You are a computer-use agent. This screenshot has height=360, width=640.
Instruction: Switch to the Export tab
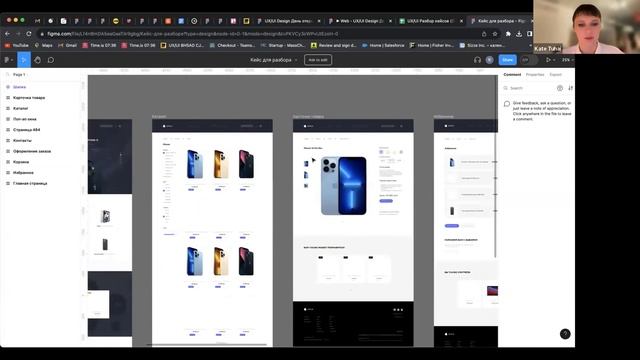coord(556,75)
